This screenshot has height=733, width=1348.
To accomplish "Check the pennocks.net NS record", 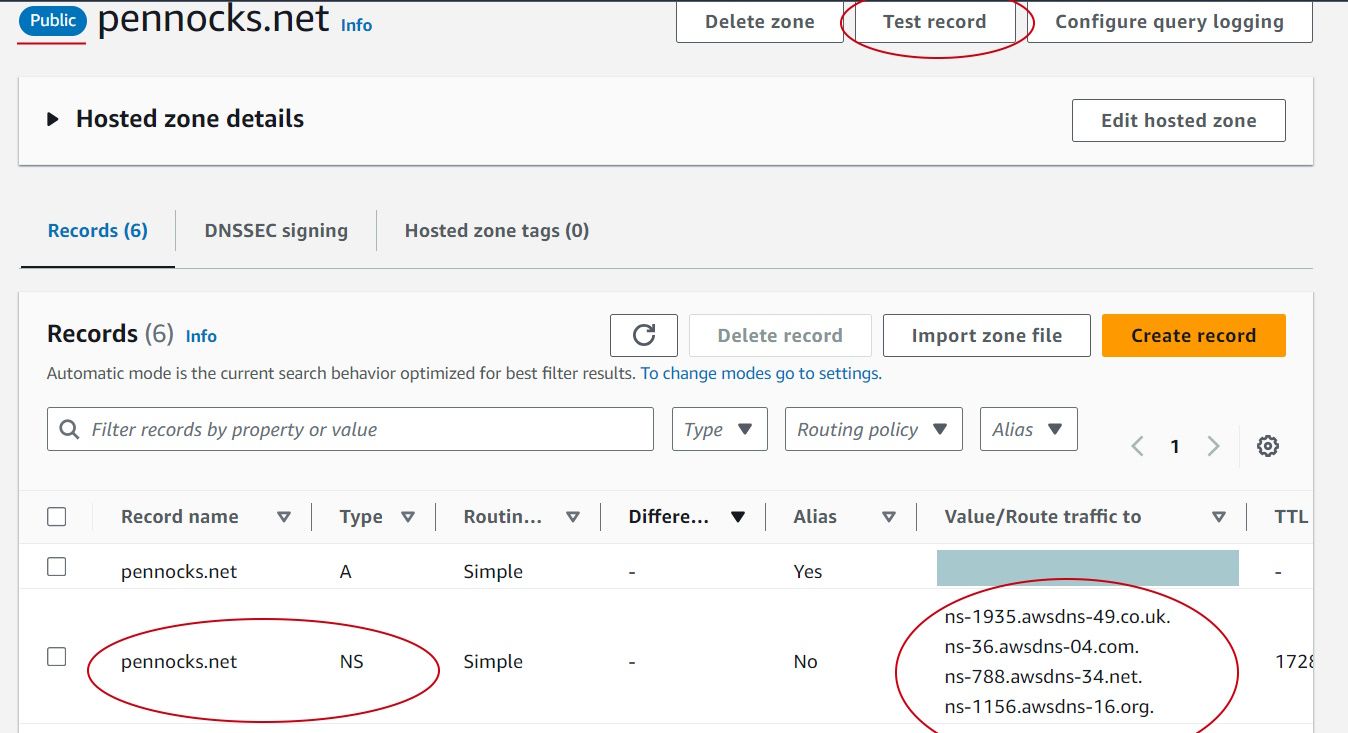I will (57, 657).
